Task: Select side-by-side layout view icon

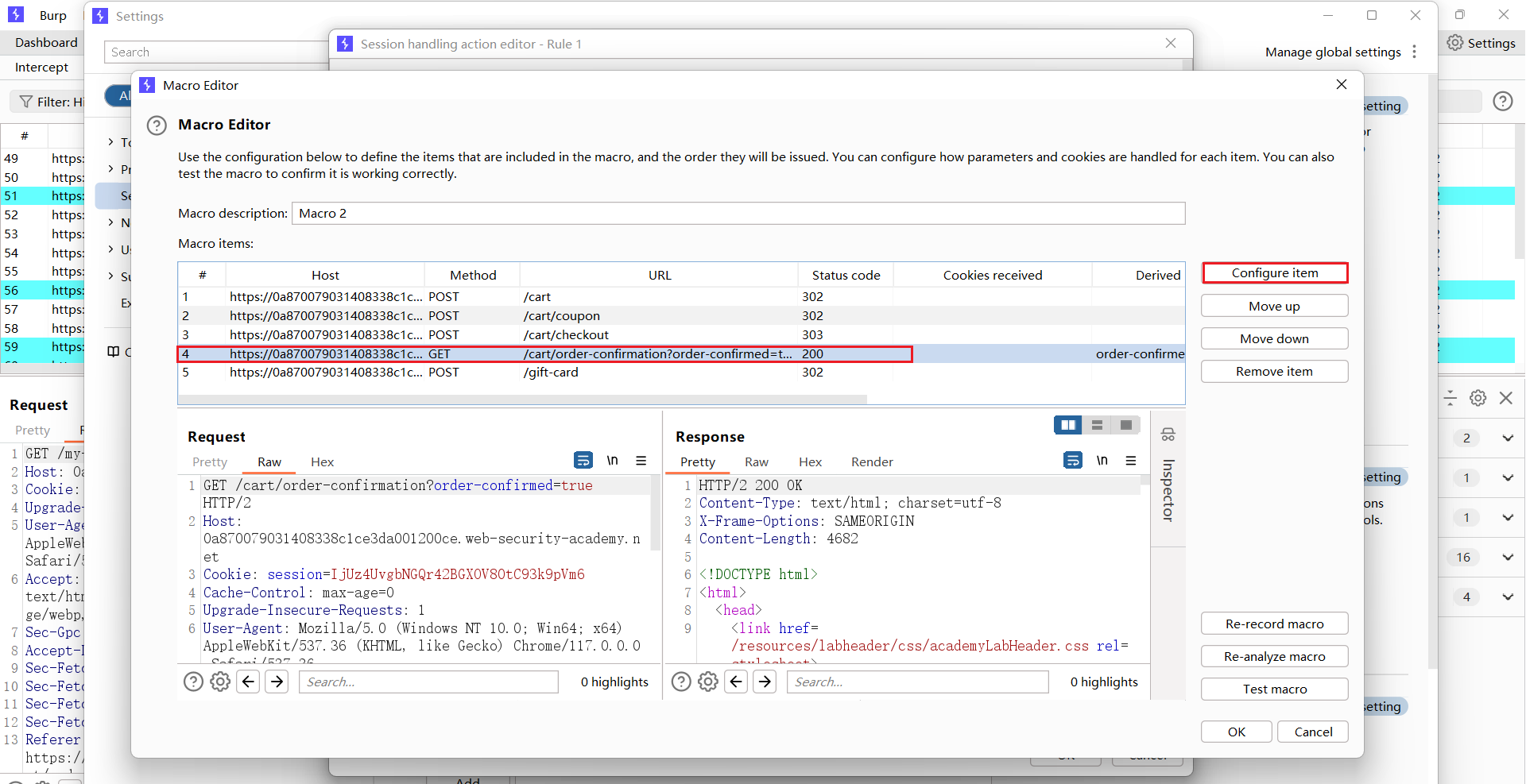Action: tap(1067, 425)
